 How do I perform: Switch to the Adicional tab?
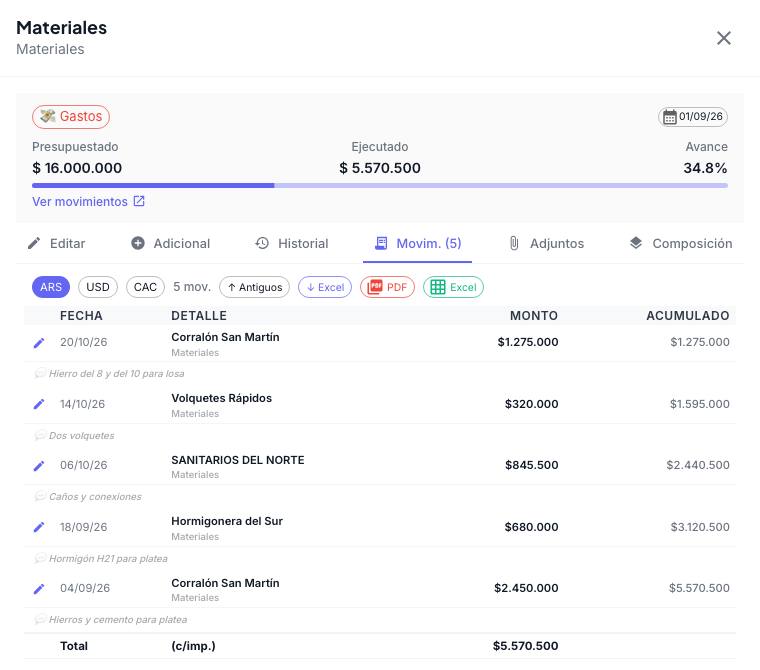[x=171, y=243]
